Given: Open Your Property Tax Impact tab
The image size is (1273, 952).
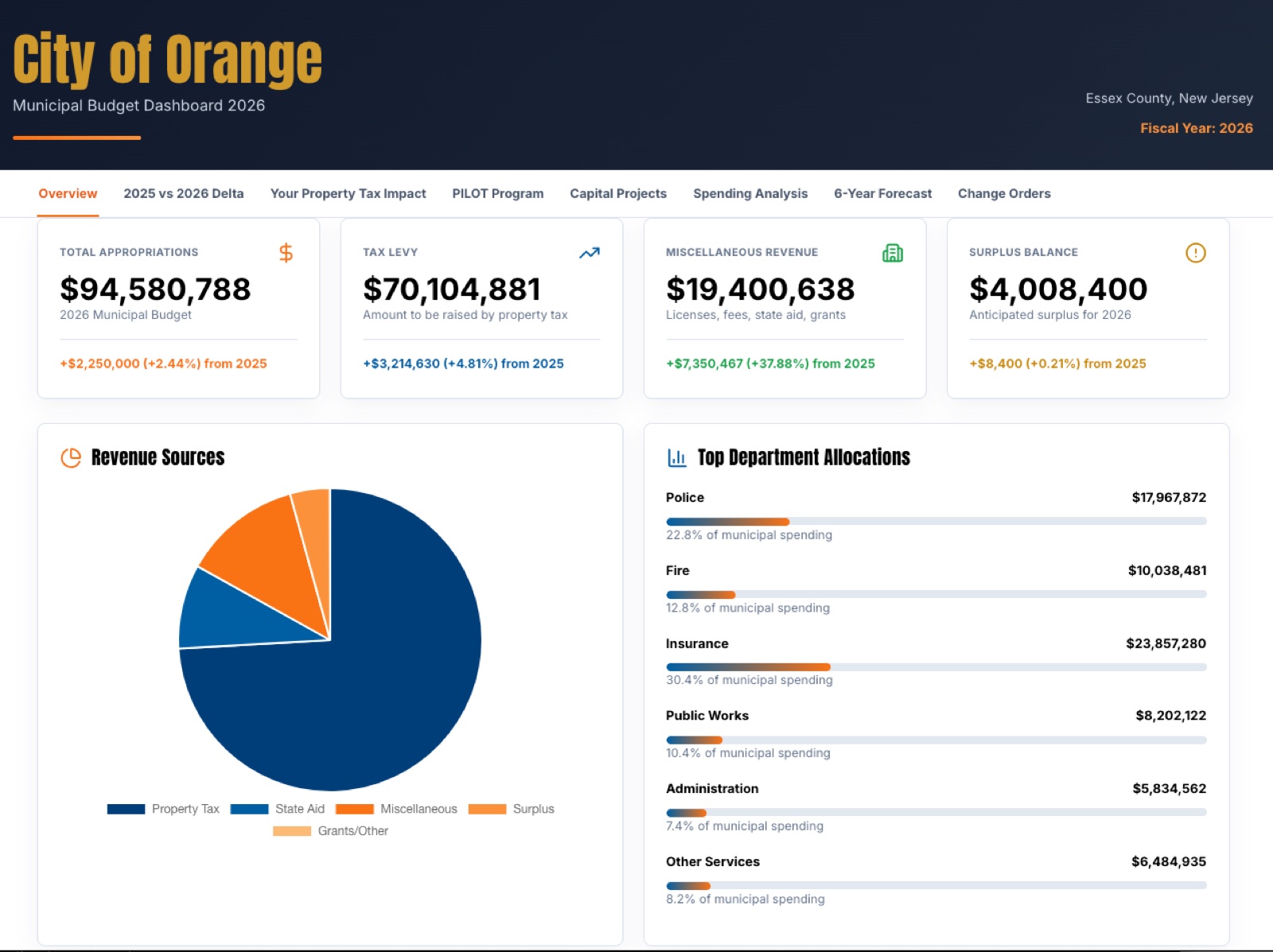Looking at the screenshot, I should click(x=348, y=193).
